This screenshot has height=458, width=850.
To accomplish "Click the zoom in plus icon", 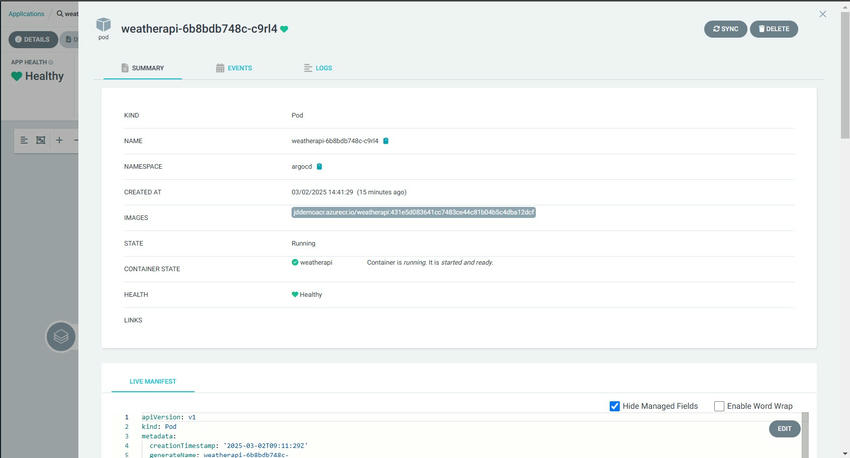I will pos(59,140).
